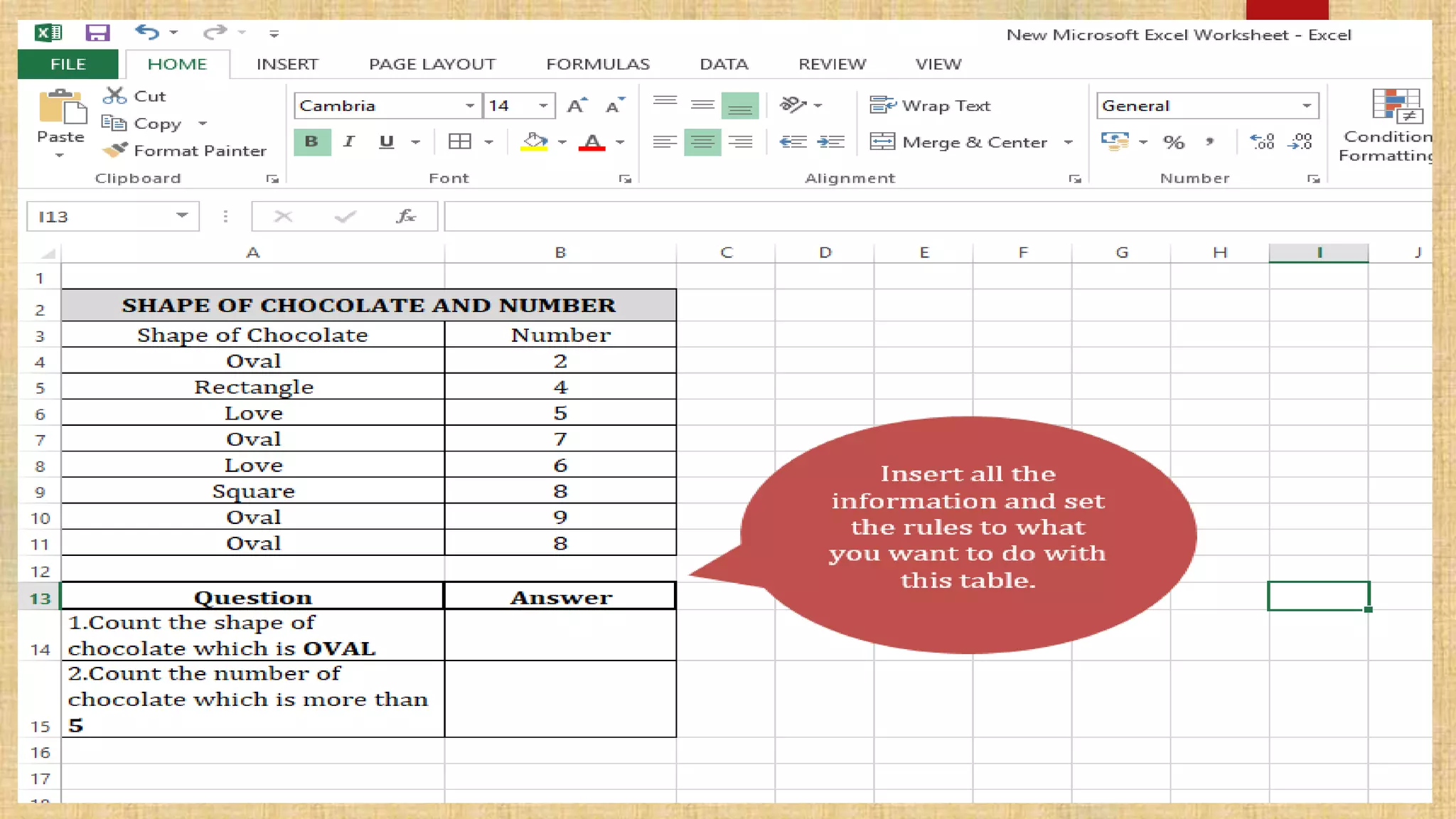Click the Cancel entry X icon

(283, 216)
